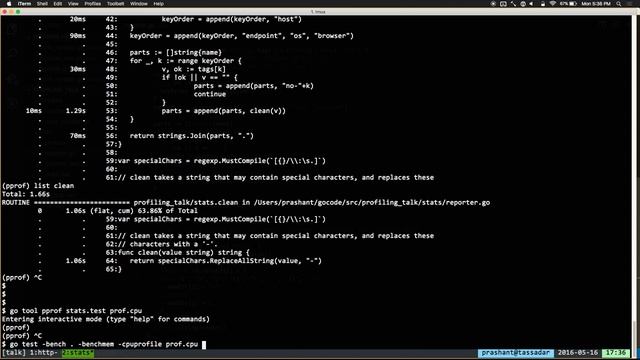Viewport: 640px width, 360px height.
Task: Open the Help menu
Action: [x=158, y=4]
